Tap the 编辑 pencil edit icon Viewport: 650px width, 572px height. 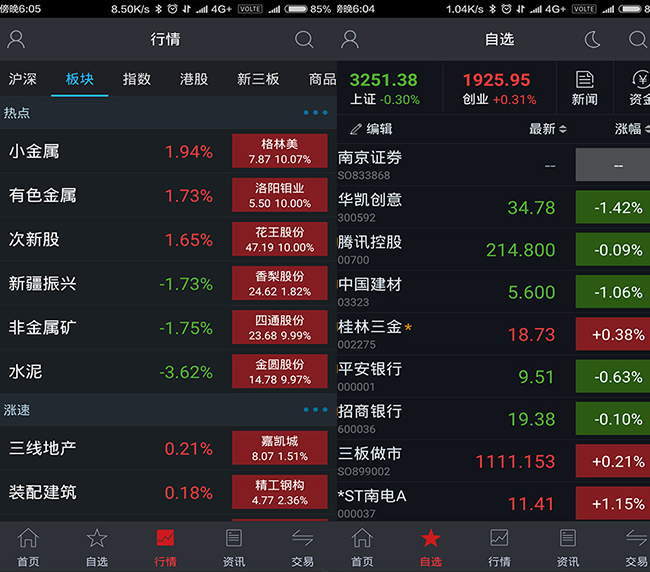pyautogui.click(x=356, y=129)
